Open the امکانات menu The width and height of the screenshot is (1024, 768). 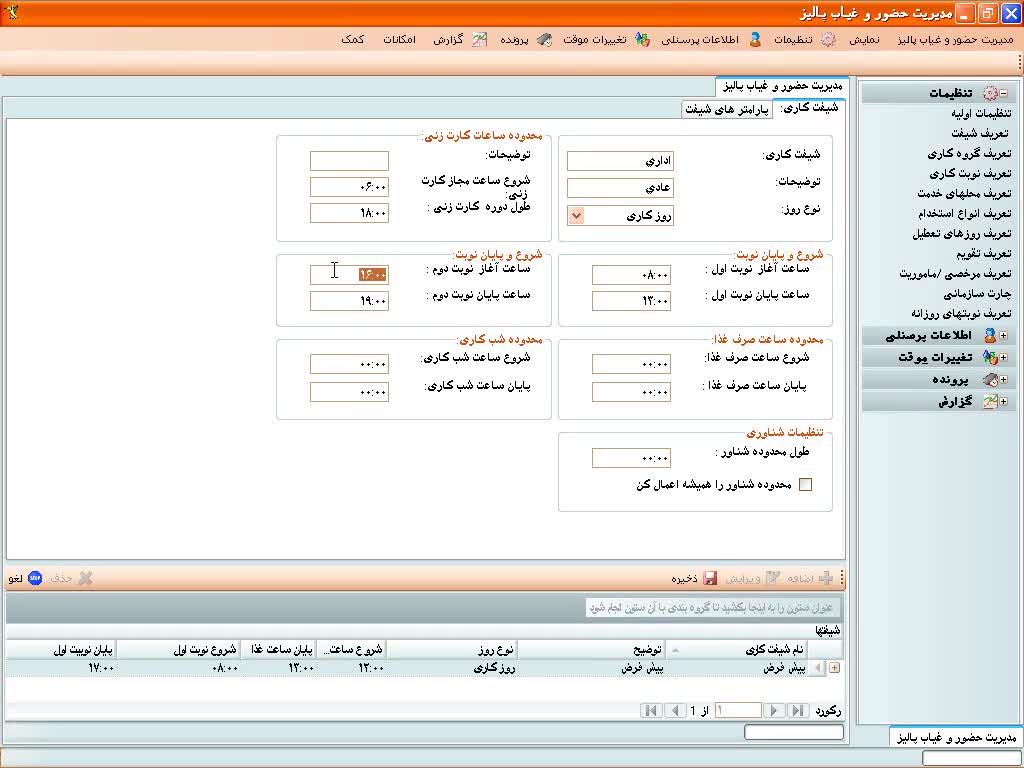(399, 40)
